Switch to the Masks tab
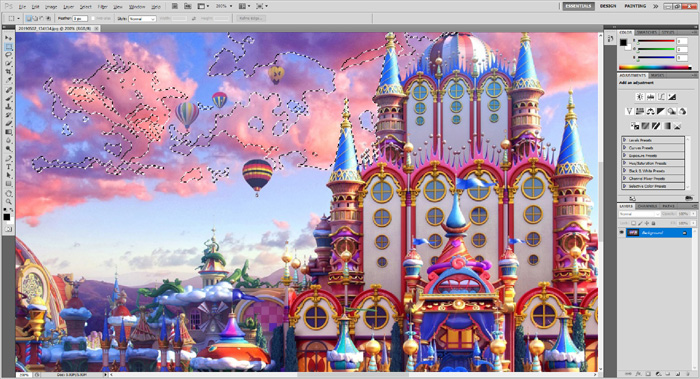 pos(657,75)
